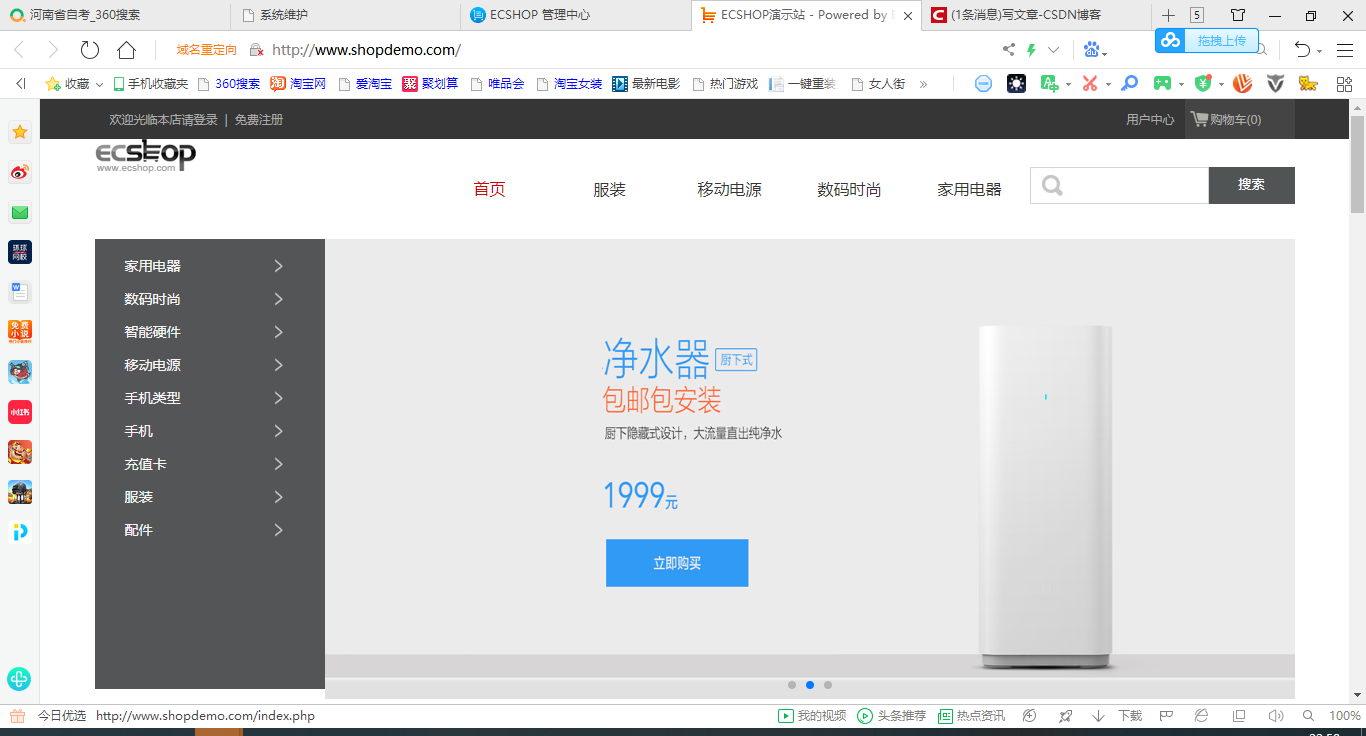This screenshot has width=1366, height=736.
Task: Toggle the ad blocker stop-sign icon
Action: pos(984,83)
